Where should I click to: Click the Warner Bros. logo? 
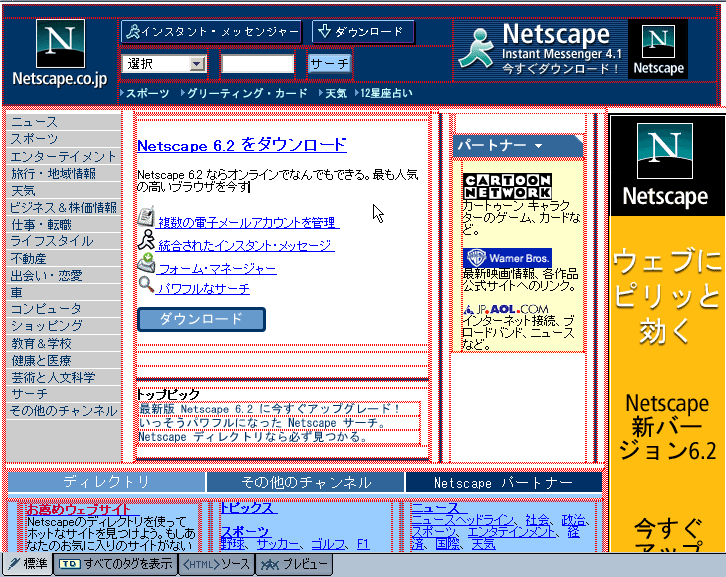(x=507, y=258)
